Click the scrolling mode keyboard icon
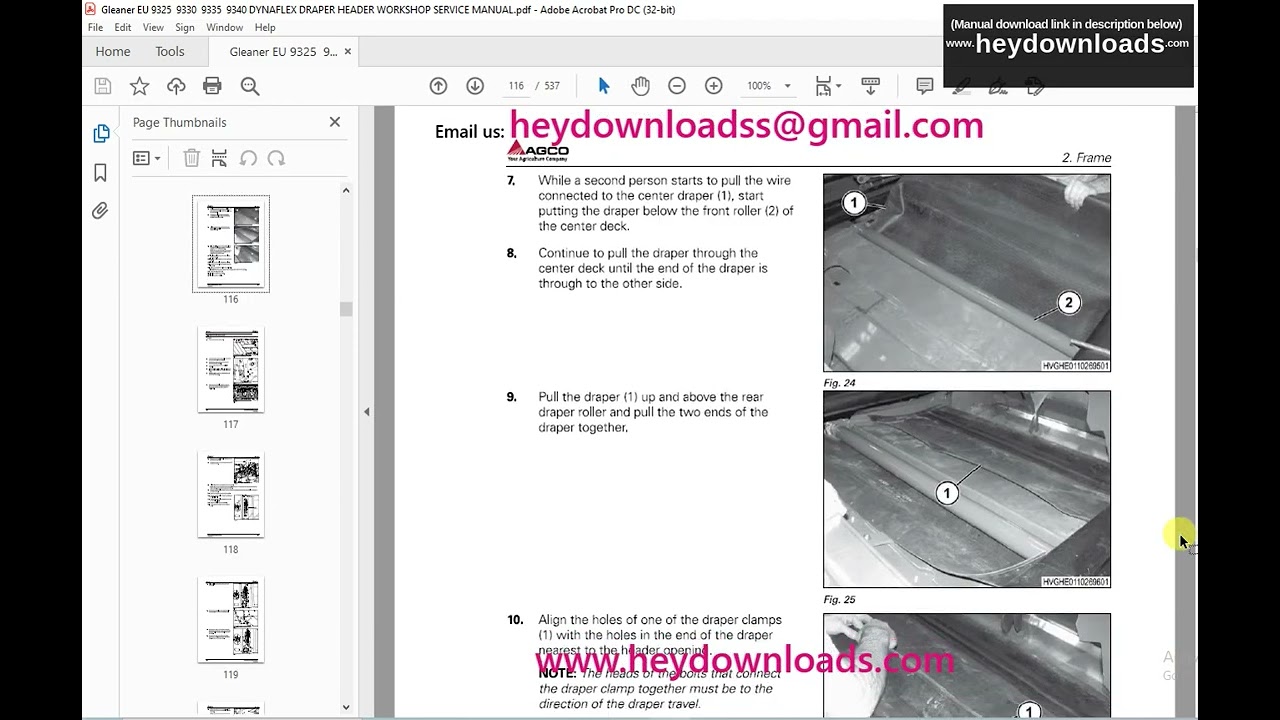 click(870, 86)
